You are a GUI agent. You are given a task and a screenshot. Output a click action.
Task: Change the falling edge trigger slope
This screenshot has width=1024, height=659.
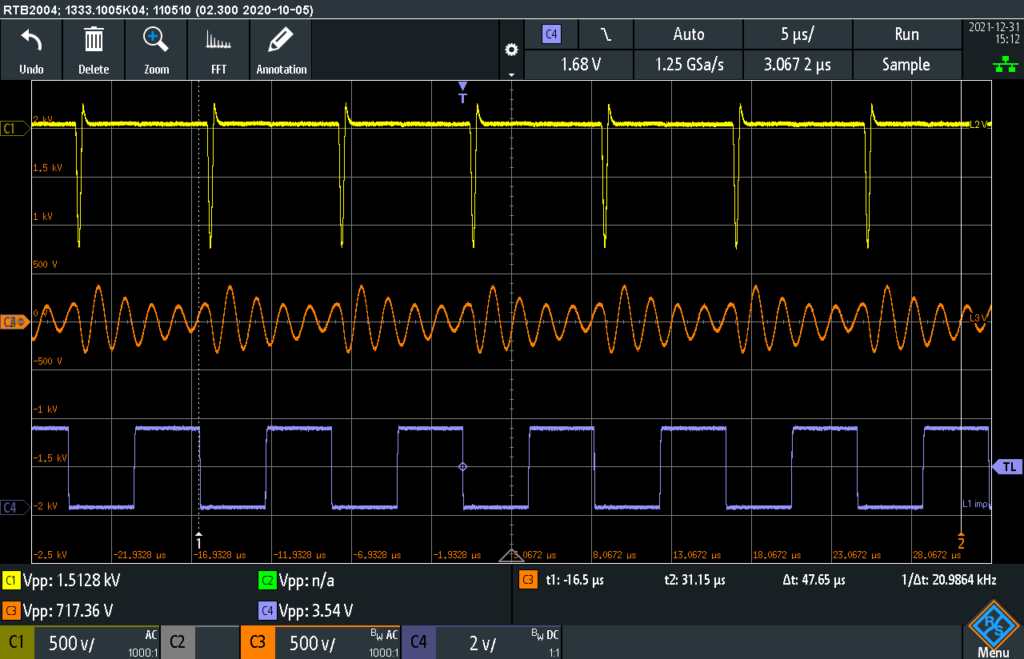tap(605, 34)
